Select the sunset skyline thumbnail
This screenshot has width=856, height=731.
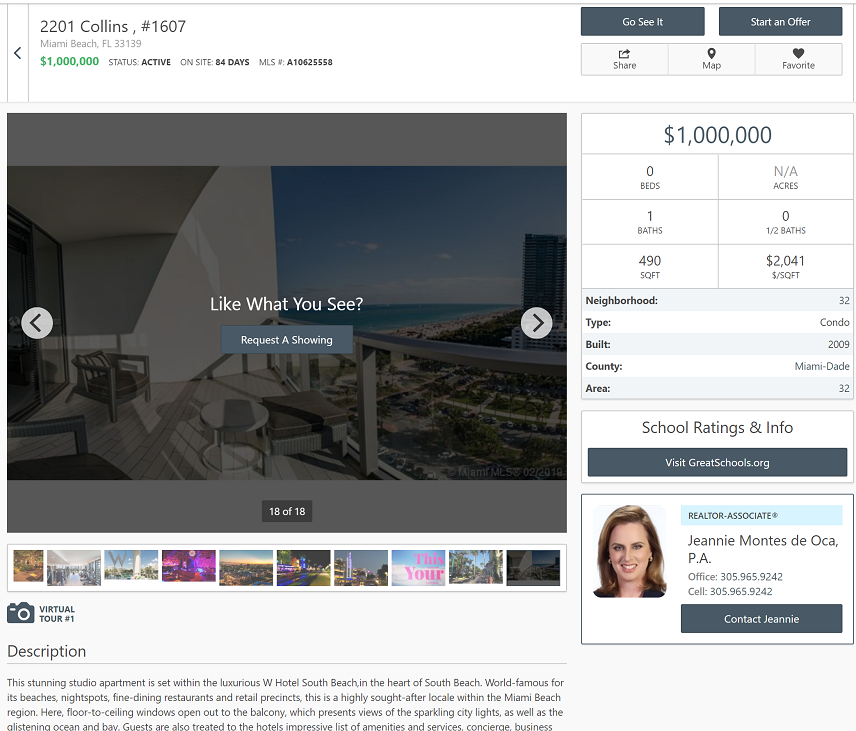pyautogui.click(x=246, y=568)
